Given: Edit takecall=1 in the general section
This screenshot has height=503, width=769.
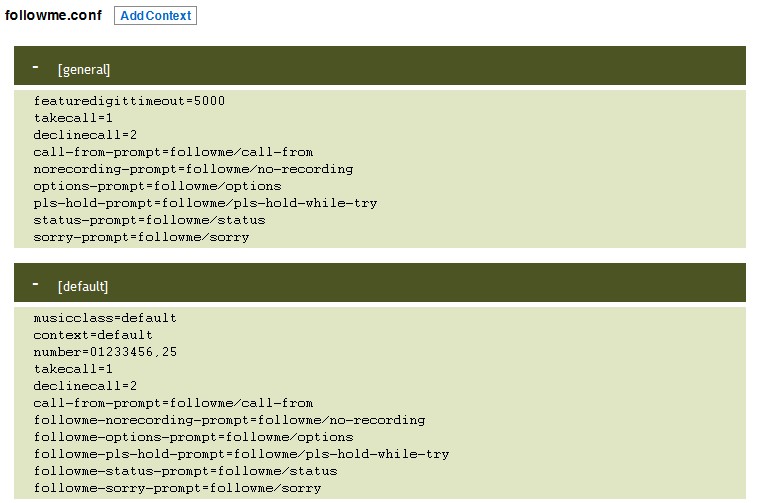Looking at the screenshot, I should coord(73,118).
